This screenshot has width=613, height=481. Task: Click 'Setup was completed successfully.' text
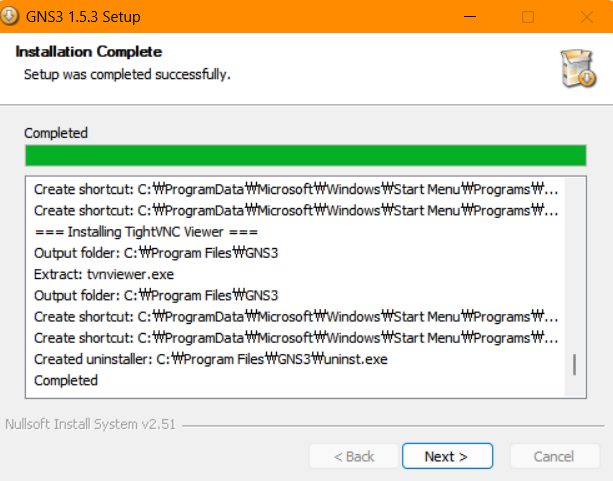click(x=127, y=74)
